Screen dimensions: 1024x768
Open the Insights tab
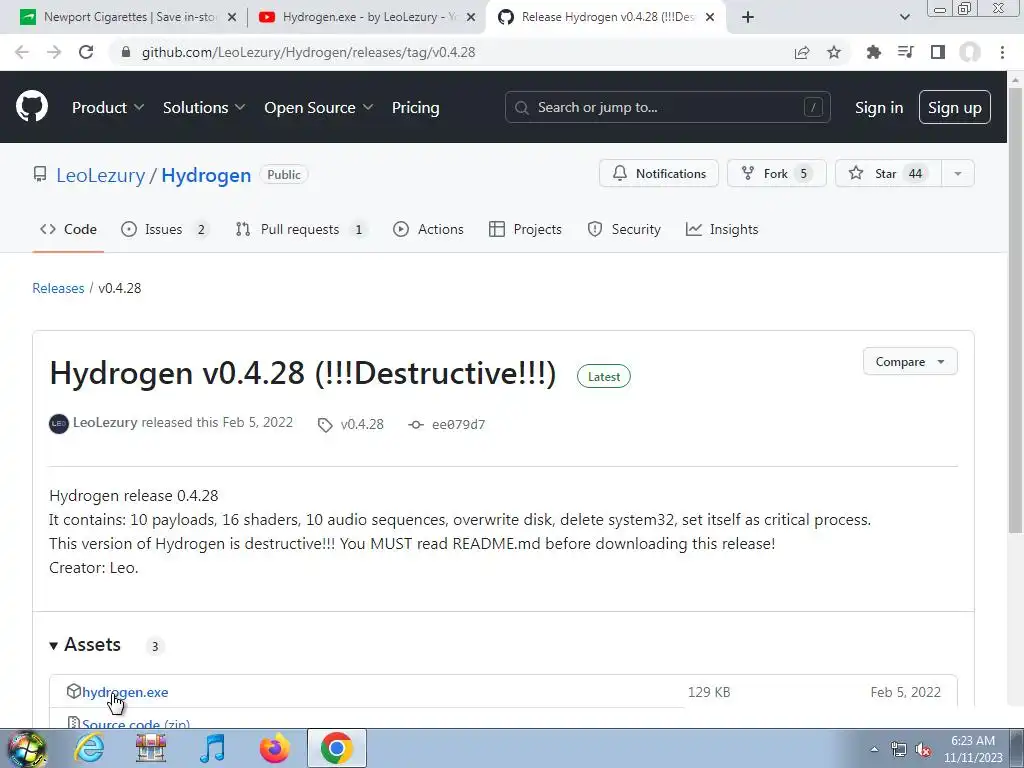pyautogui.click(x=722, y=229)
